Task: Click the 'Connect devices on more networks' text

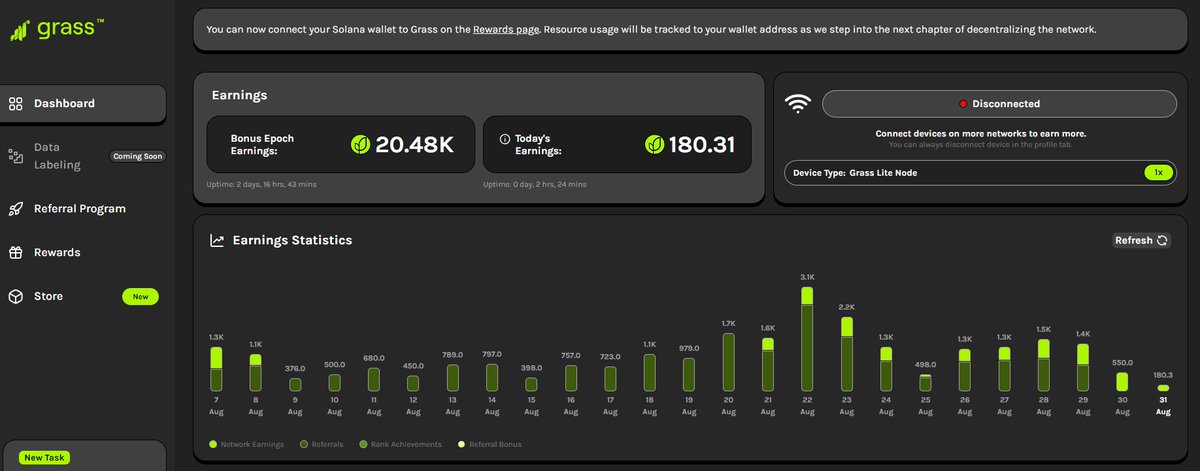Action: [x=980, y=133]
